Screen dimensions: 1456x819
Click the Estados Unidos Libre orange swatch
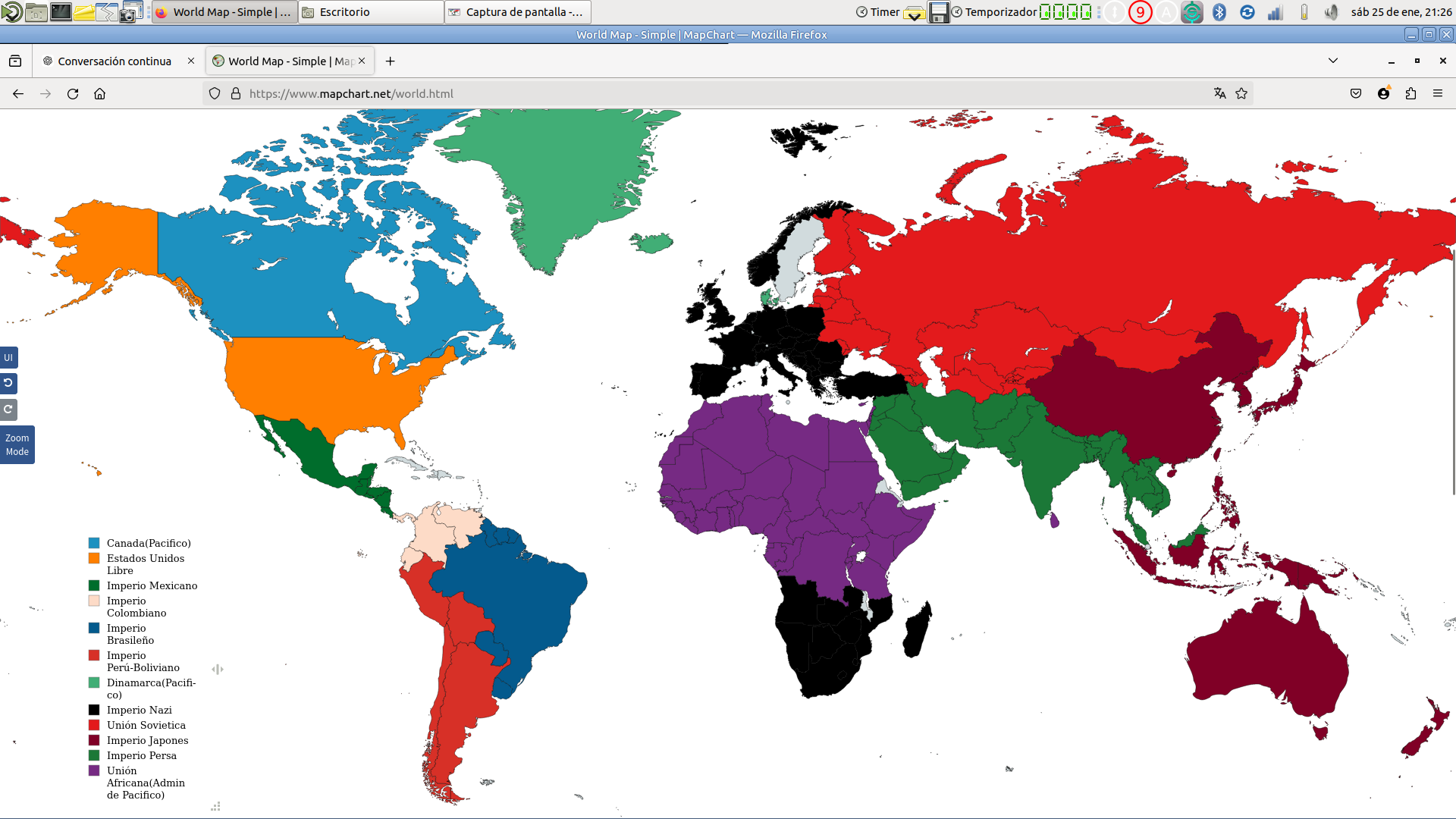click(x=94, y=558)
